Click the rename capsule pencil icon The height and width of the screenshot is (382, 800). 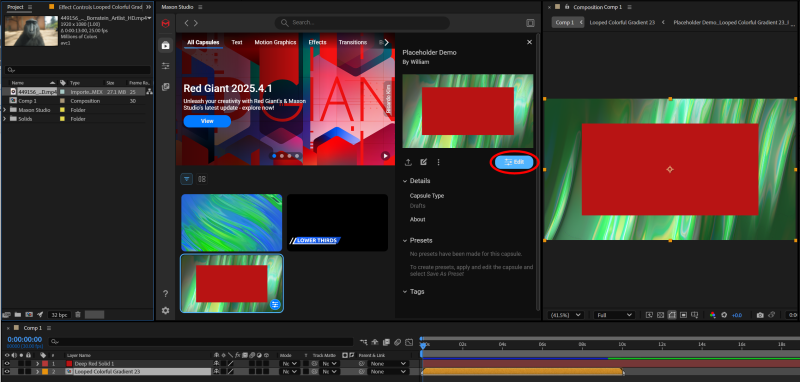click(423, 162)
